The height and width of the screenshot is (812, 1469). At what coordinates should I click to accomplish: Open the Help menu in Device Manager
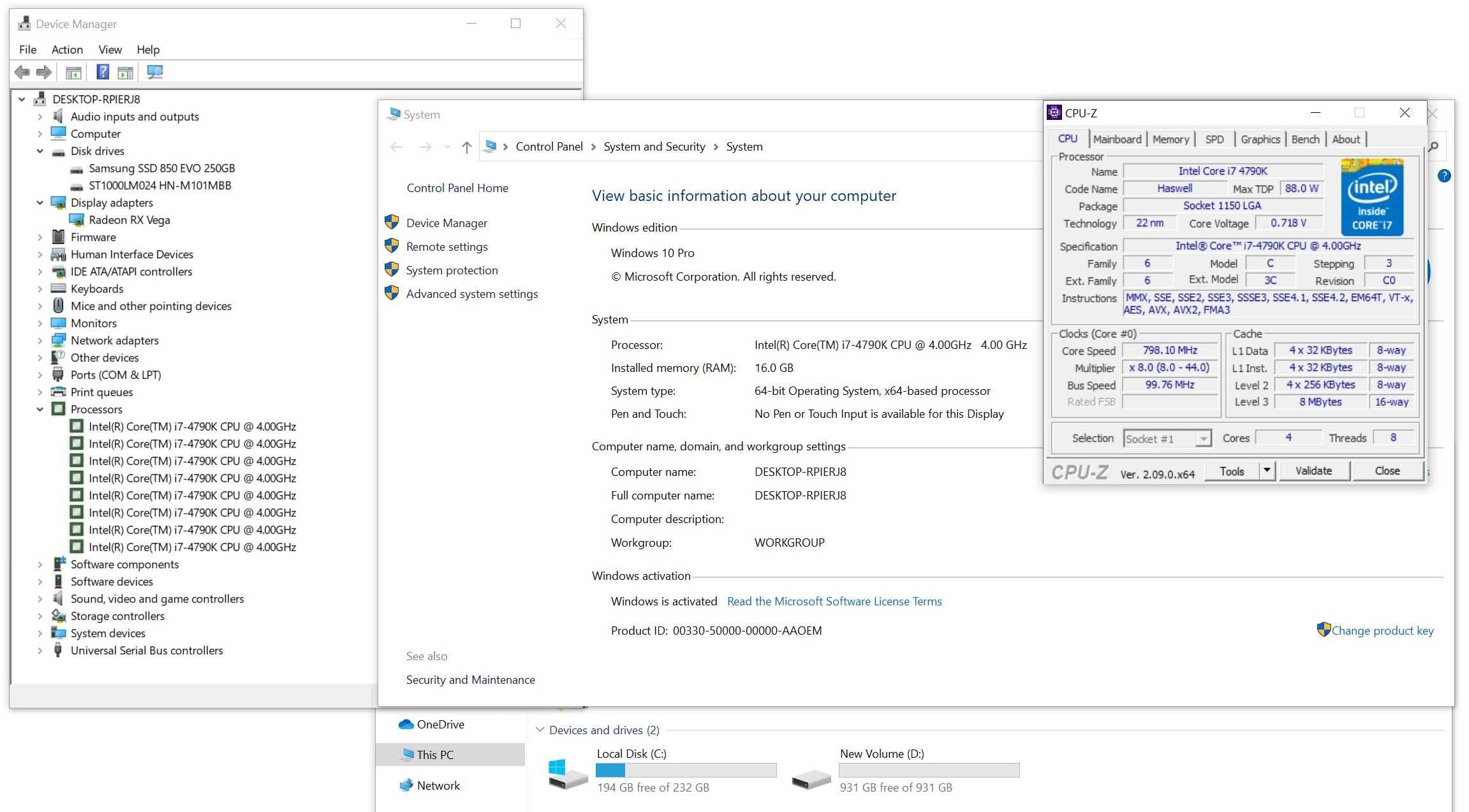[148, 49]
